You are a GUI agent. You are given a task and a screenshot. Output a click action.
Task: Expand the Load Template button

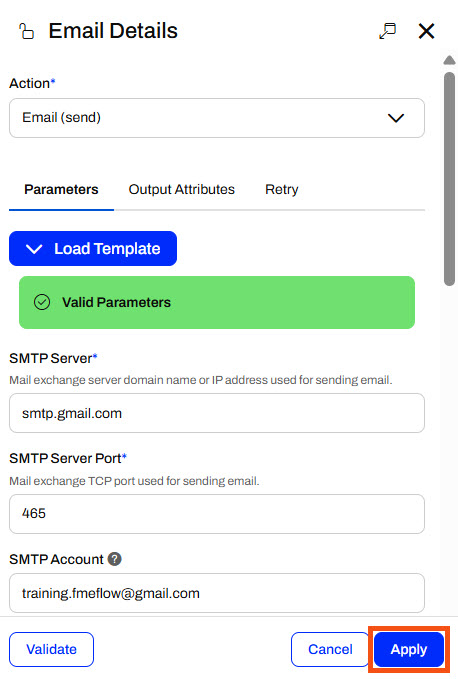(x=93, y=249)
